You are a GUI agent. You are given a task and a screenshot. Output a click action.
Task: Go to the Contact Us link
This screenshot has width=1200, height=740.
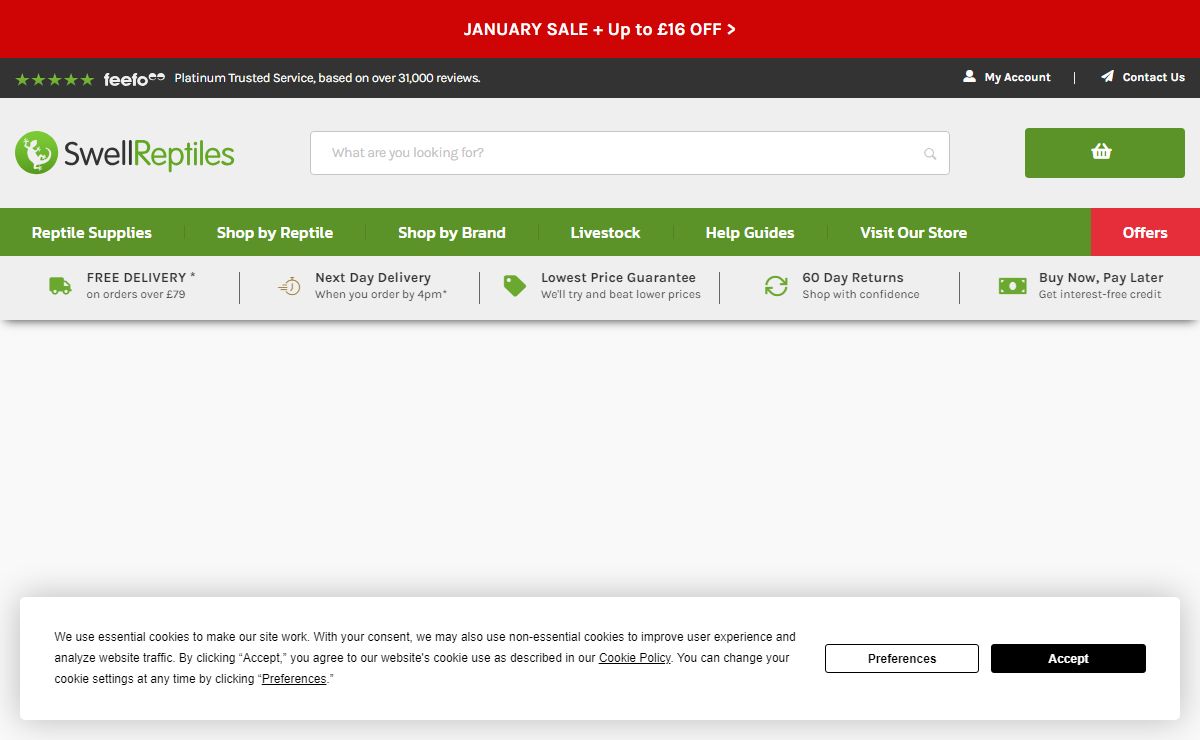[x=1153, y=77]
